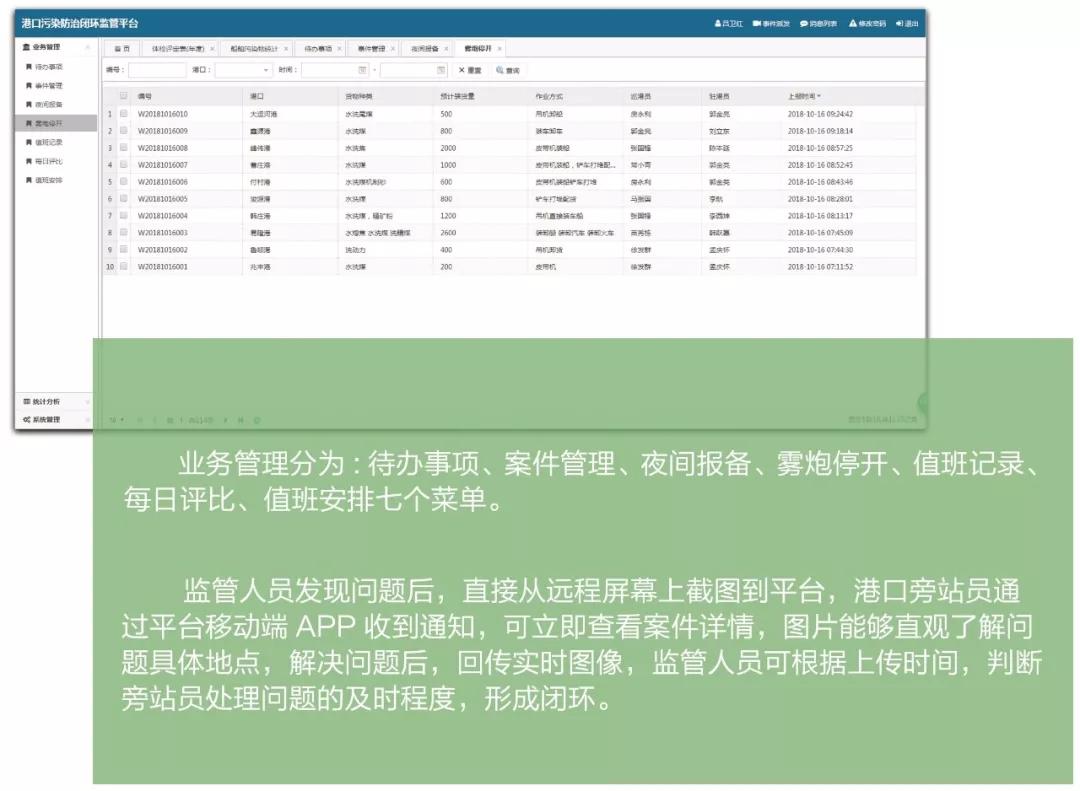The image size is (1080, 791).
Task: Switch to the 首页 tab
Action: [x=122, y=49]
